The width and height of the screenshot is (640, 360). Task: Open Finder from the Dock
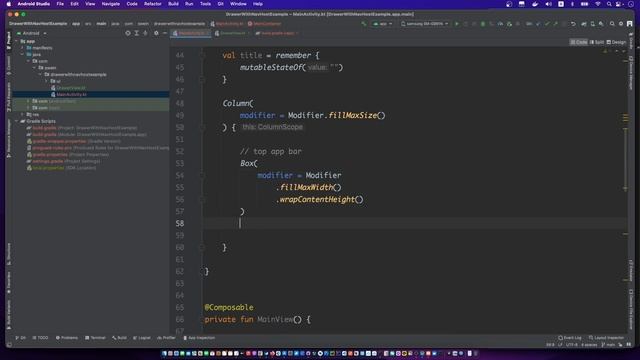164,353
